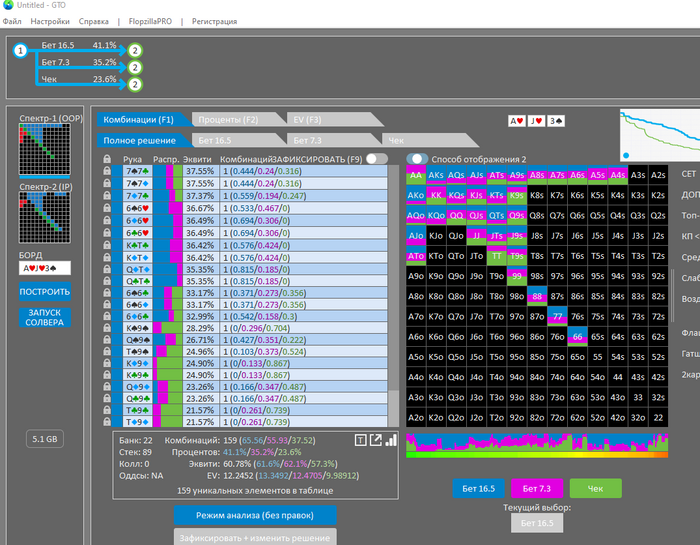Click the lock icon beside hand 6♠6♥
The image size is (700, 545).
(x=107, y=208)
